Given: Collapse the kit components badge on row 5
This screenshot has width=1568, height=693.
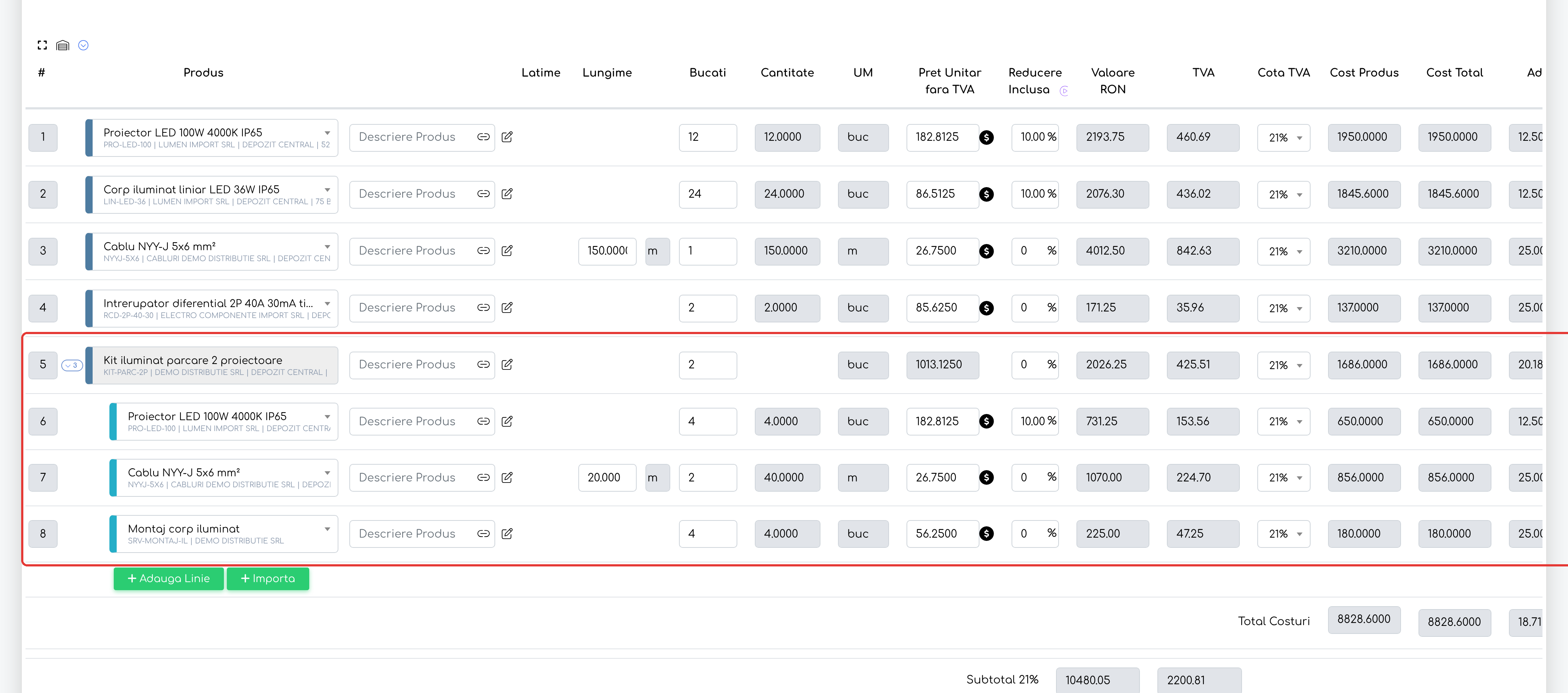Looking at the screenshot, I should coord(72,365).
